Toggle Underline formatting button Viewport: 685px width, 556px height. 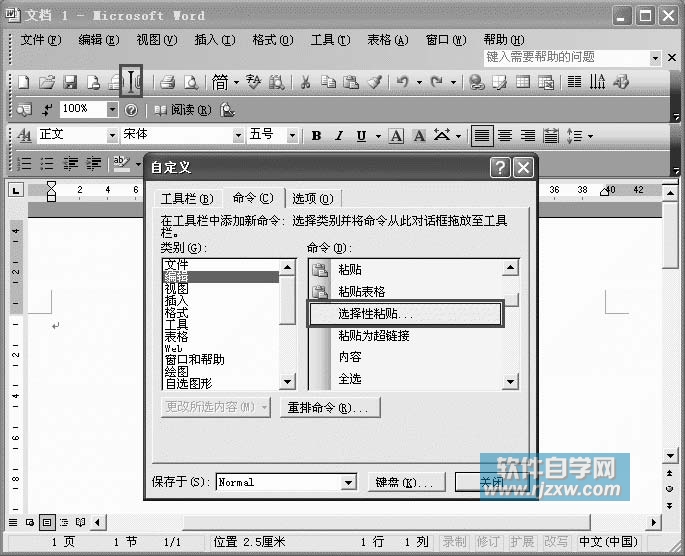pos(361,136)
